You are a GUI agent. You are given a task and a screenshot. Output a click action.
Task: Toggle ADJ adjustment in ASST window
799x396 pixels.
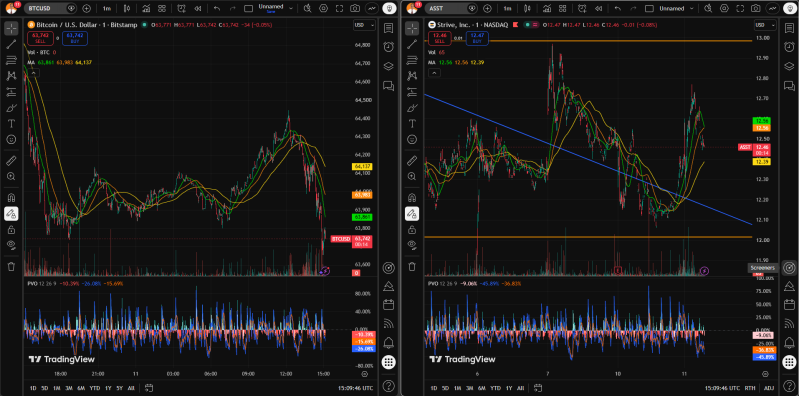[x=768, y=388]
